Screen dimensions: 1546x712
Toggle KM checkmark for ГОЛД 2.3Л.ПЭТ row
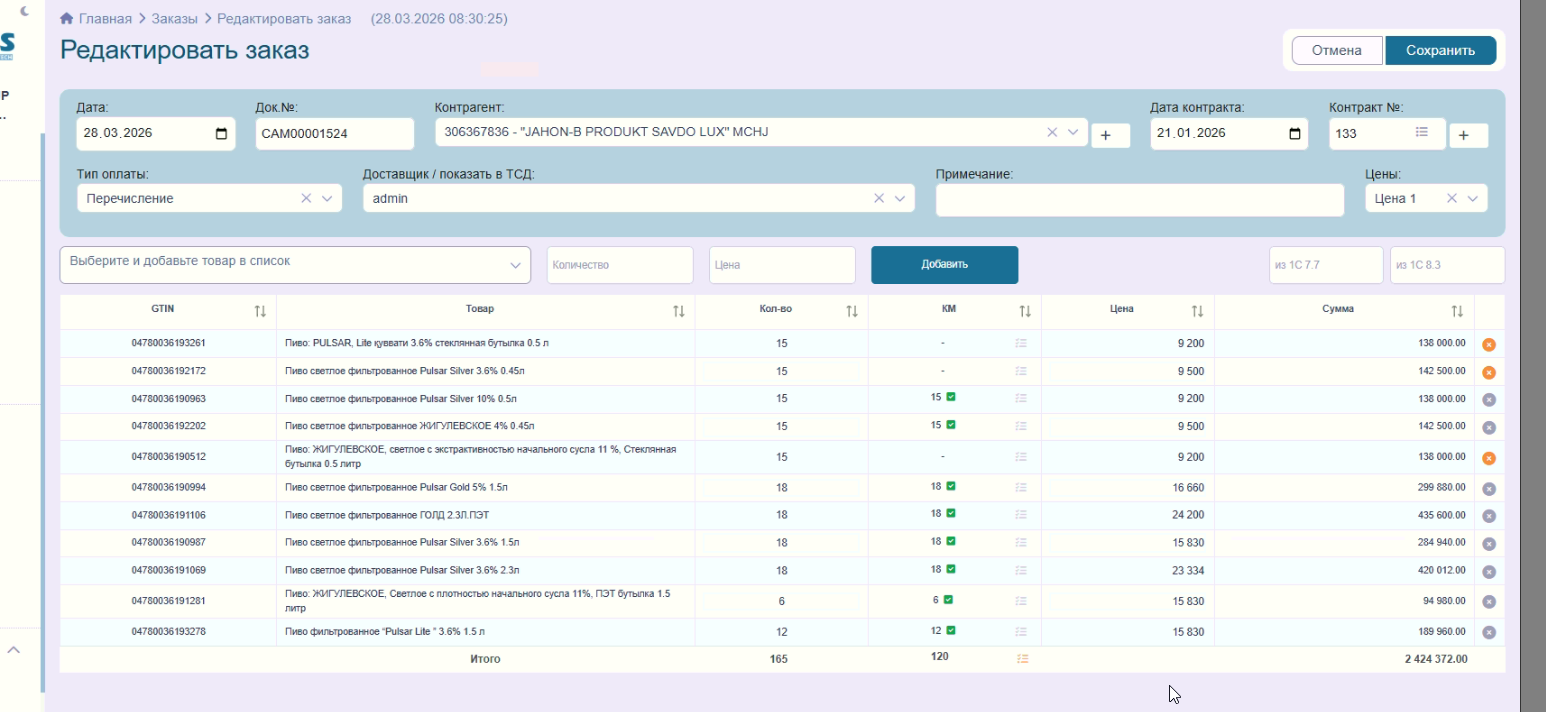pyautogui.click(x=950, y=513)
